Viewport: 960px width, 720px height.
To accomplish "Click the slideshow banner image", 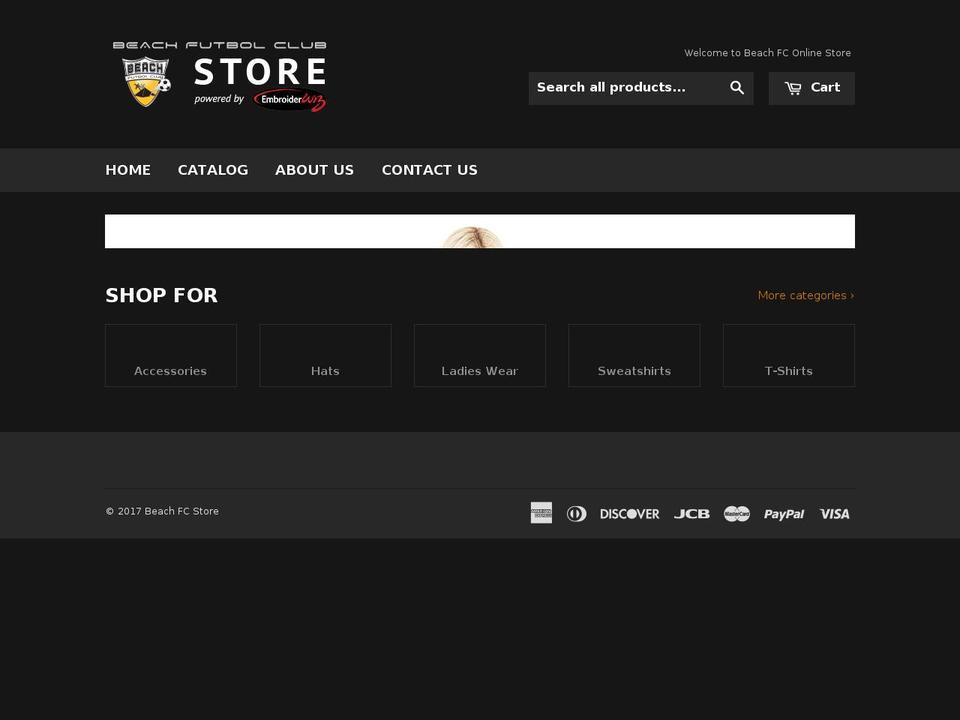I will tap(480, 231).
